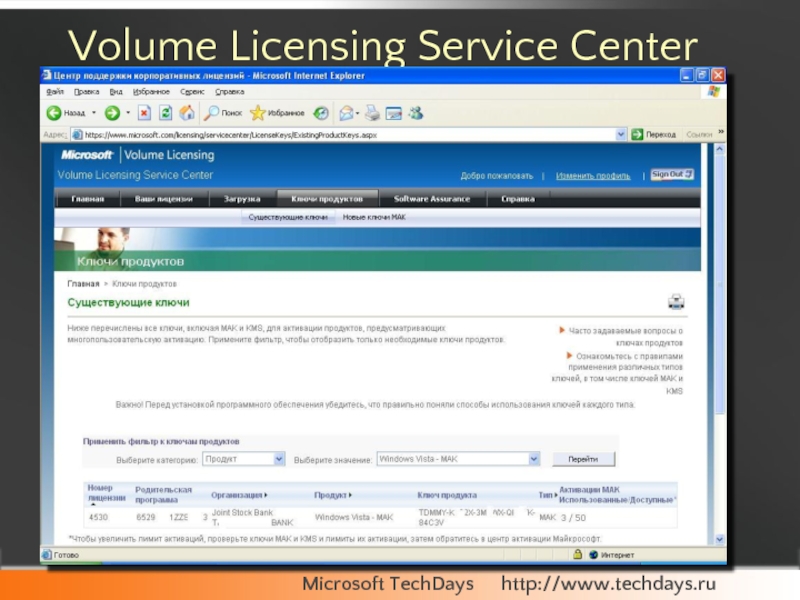Click the Microsoft Volume Licensing logo
This screenshot has height=600, width=800.
[x=138, y=155]
